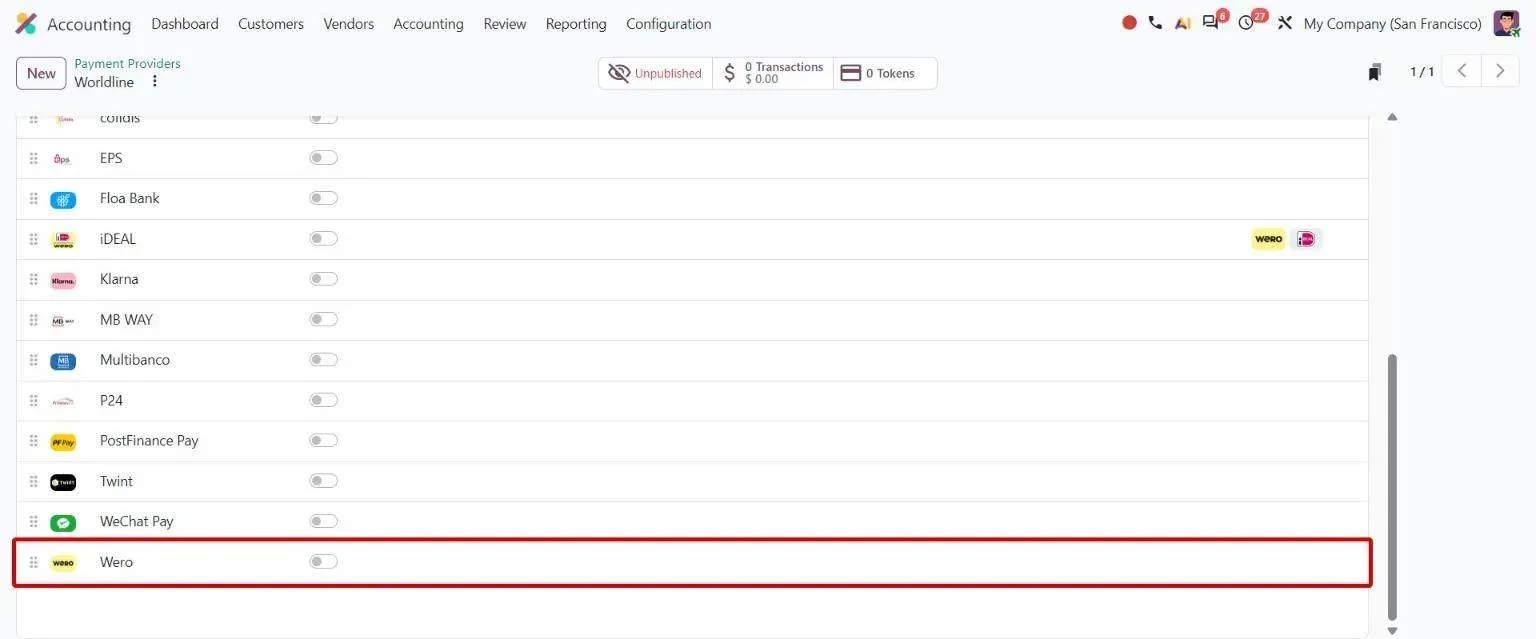1536x639 pixels.
Task: Go back to Payment Providers breadcrumb
Action: click(x=127, y=63)
